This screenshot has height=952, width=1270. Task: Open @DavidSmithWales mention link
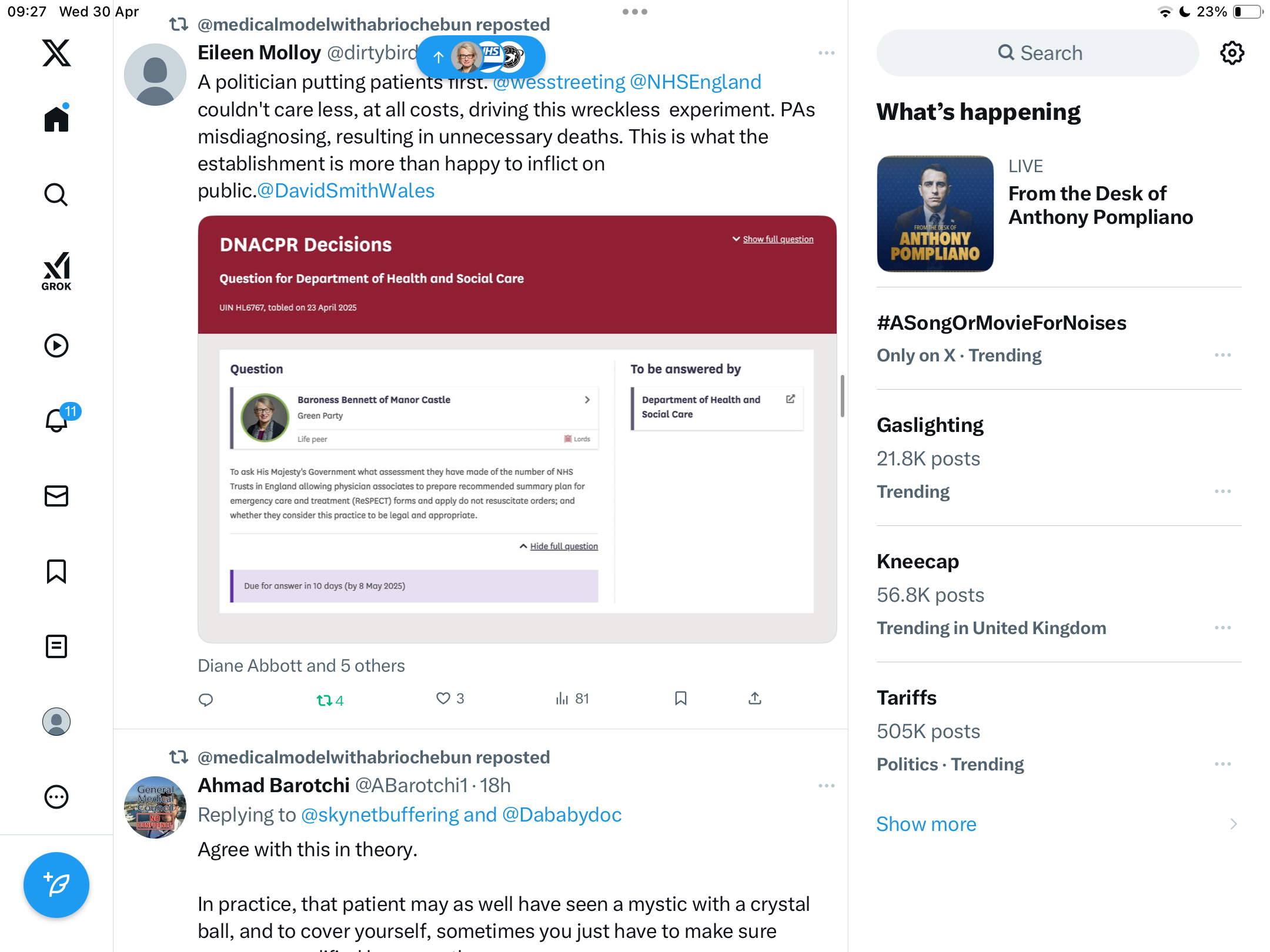[346, 190]
